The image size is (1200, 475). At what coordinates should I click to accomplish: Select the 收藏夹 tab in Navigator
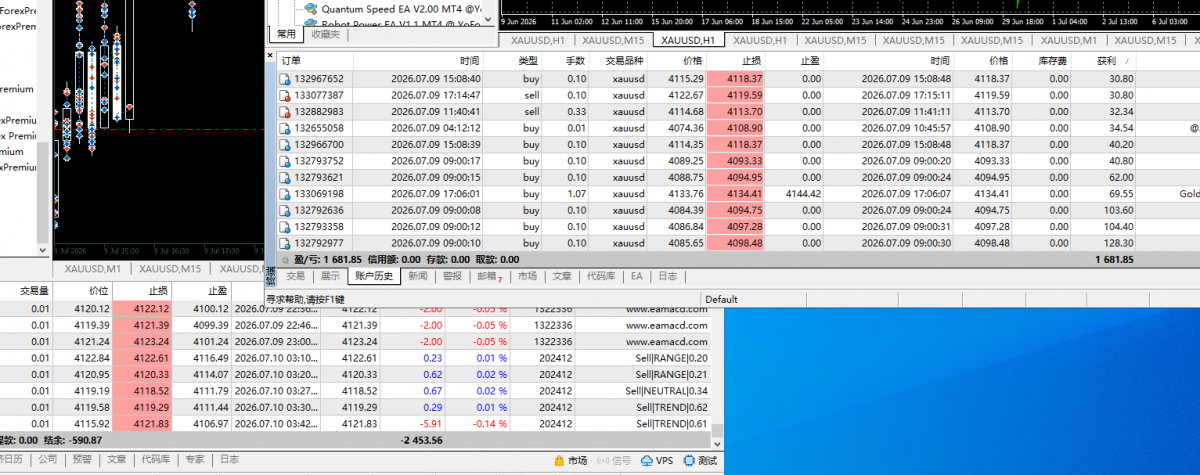coord(325,34)
